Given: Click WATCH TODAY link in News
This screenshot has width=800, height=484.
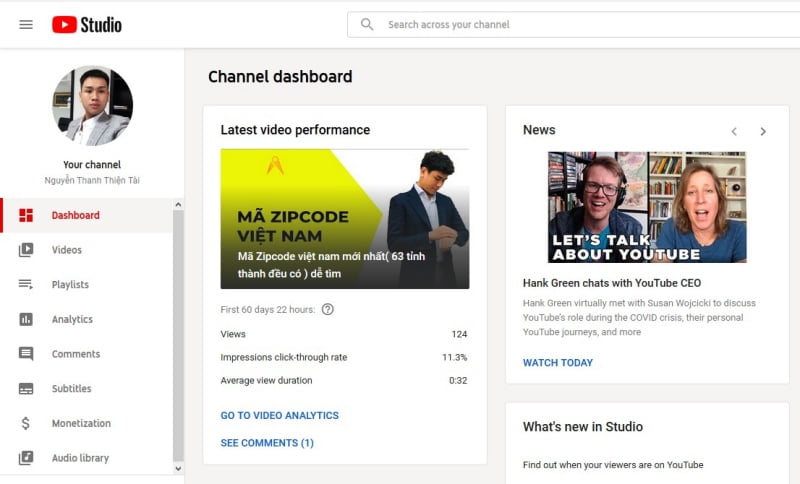Looking at the screenshot, I should [557, 362].
